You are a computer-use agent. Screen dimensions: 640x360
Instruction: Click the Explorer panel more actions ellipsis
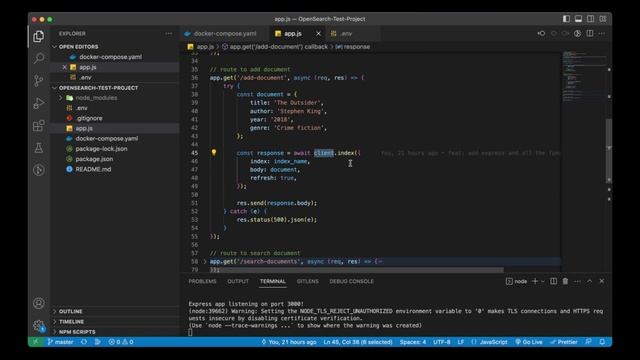click(169, 33)
